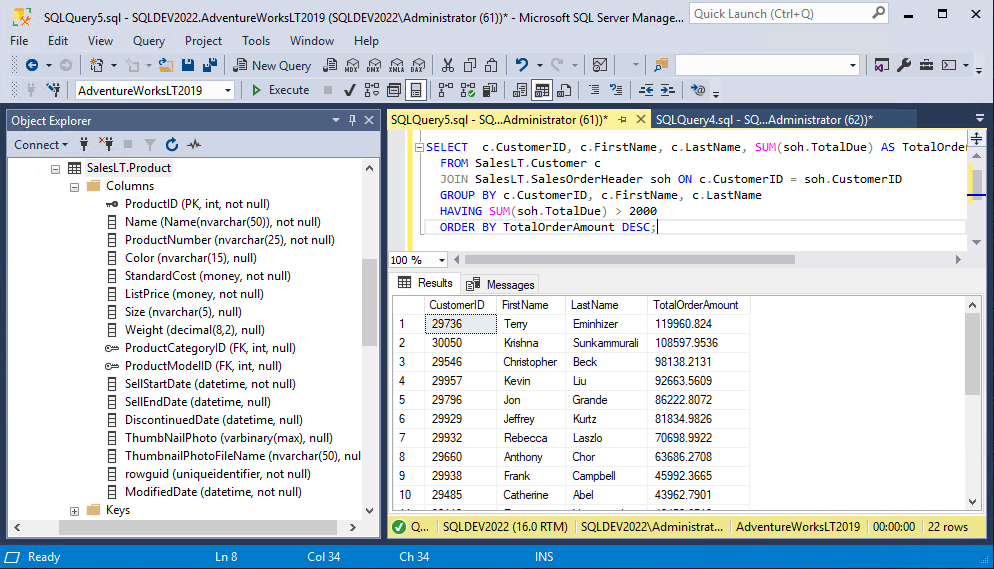Screen dimensions: 994x569
Task: Click the Cut scissors icon
Action: [448, 65]
